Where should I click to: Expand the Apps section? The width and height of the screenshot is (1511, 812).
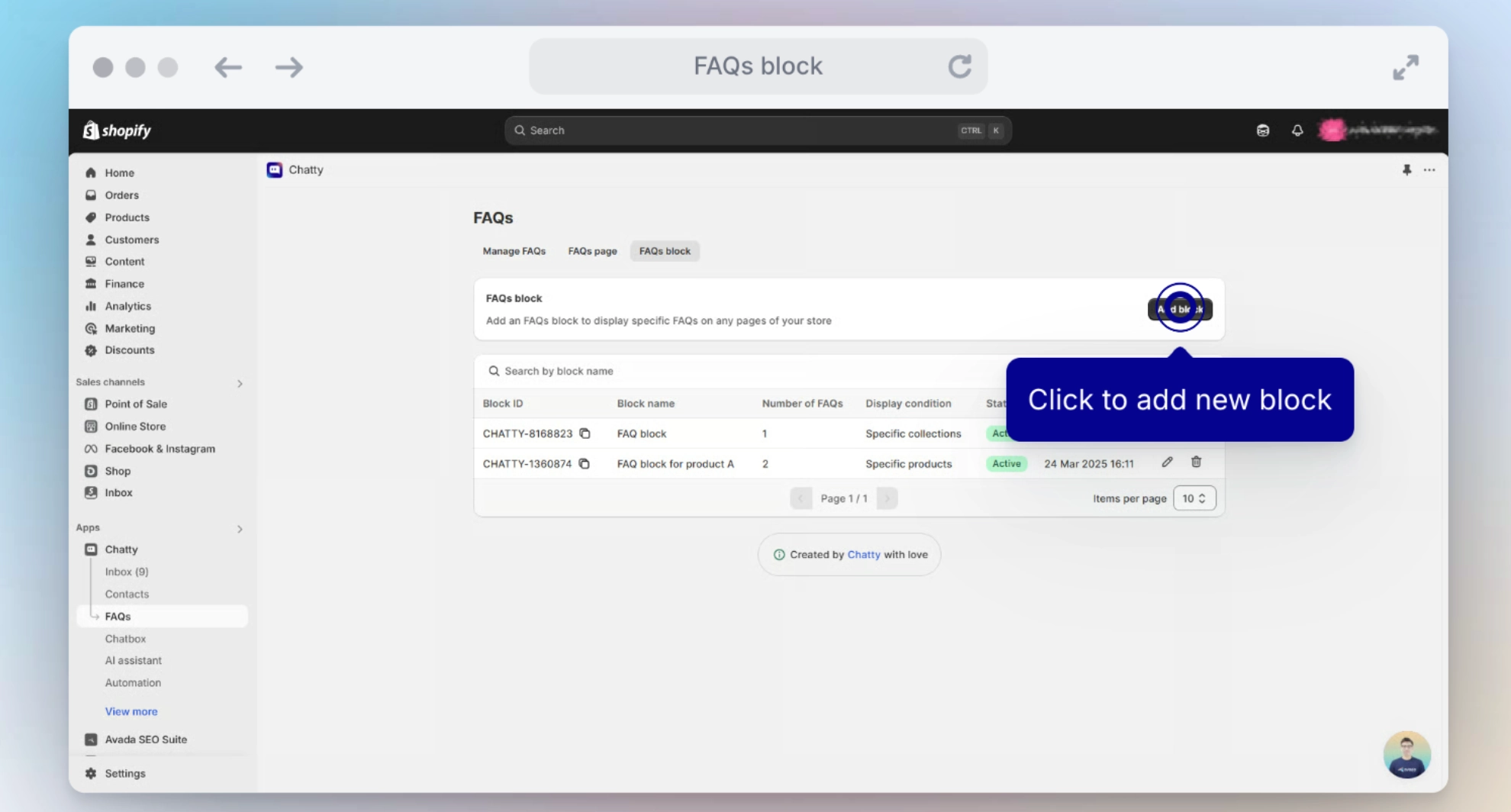pos(240,529)
